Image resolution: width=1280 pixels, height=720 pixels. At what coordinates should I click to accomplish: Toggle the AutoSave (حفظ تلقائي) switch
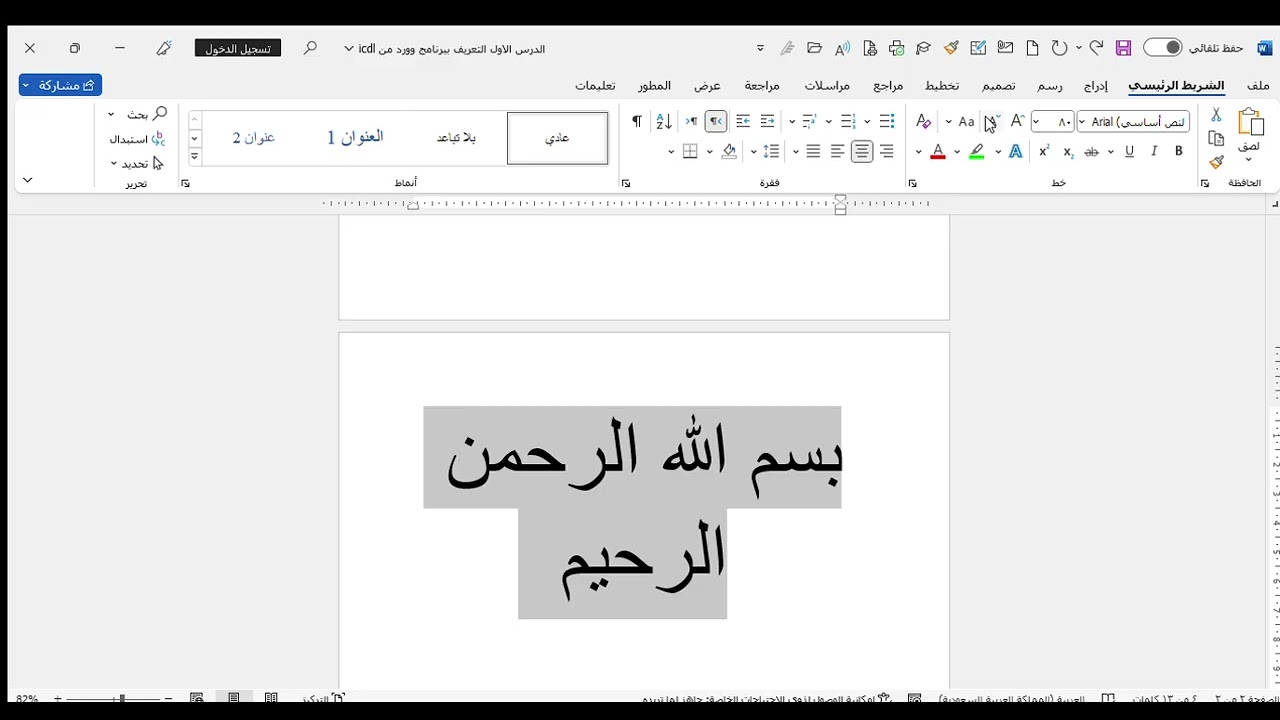[1162, 48]
